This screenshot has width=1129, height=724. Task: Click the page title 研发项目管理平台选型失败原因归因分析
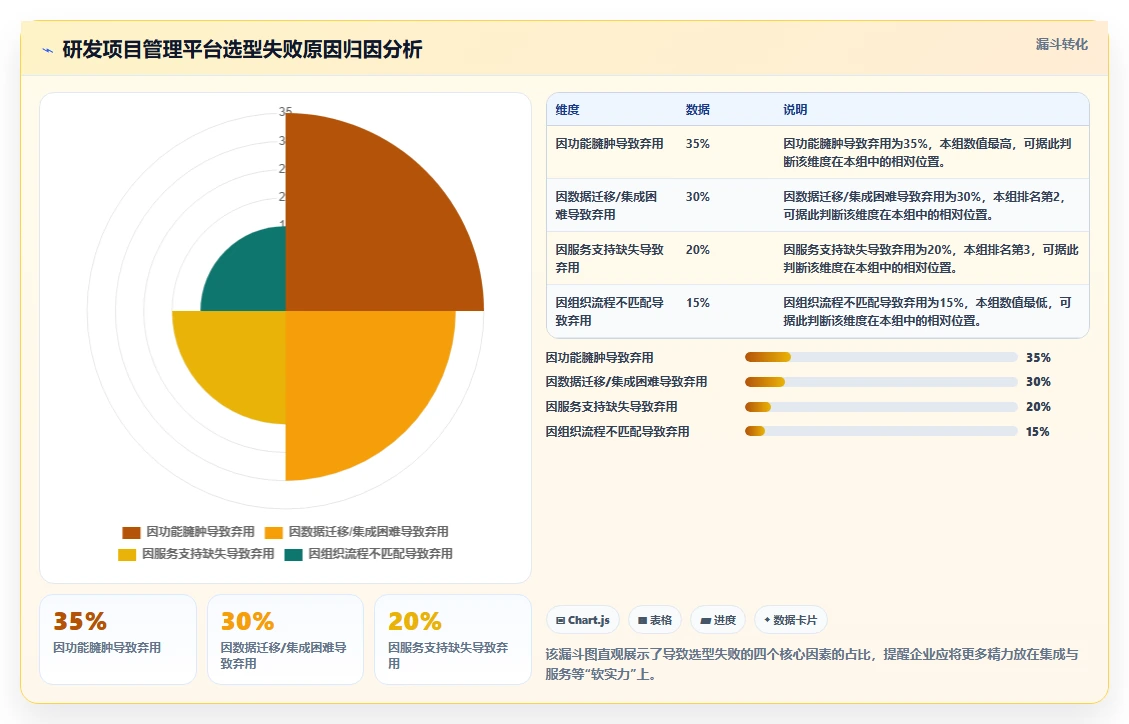pos(242,50)
